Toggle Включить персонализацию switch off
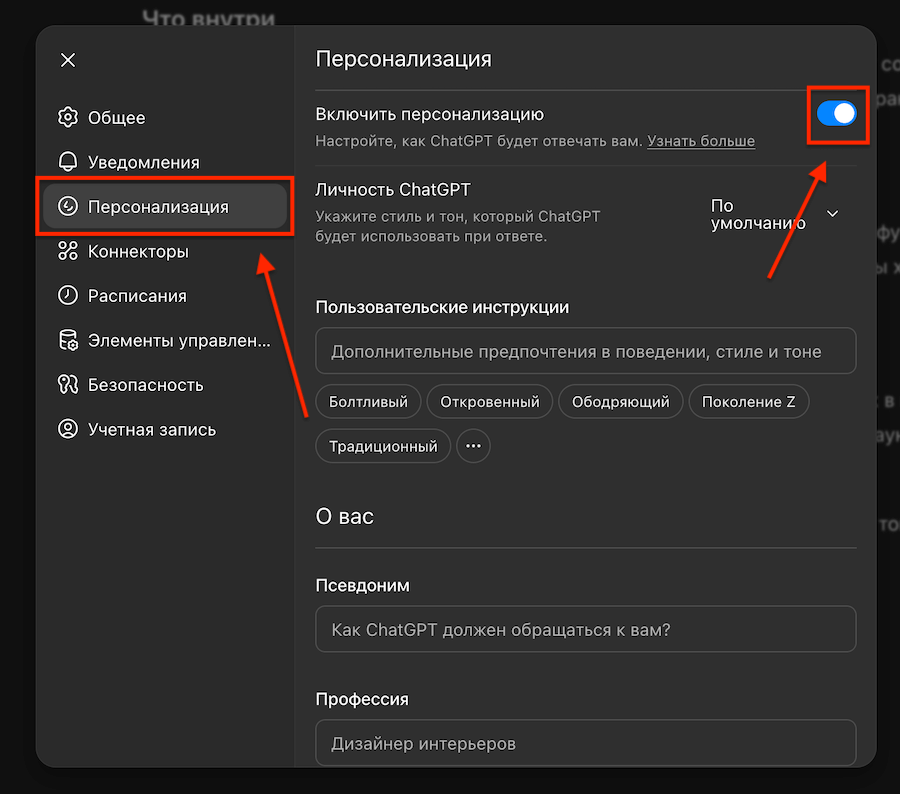 836,114
